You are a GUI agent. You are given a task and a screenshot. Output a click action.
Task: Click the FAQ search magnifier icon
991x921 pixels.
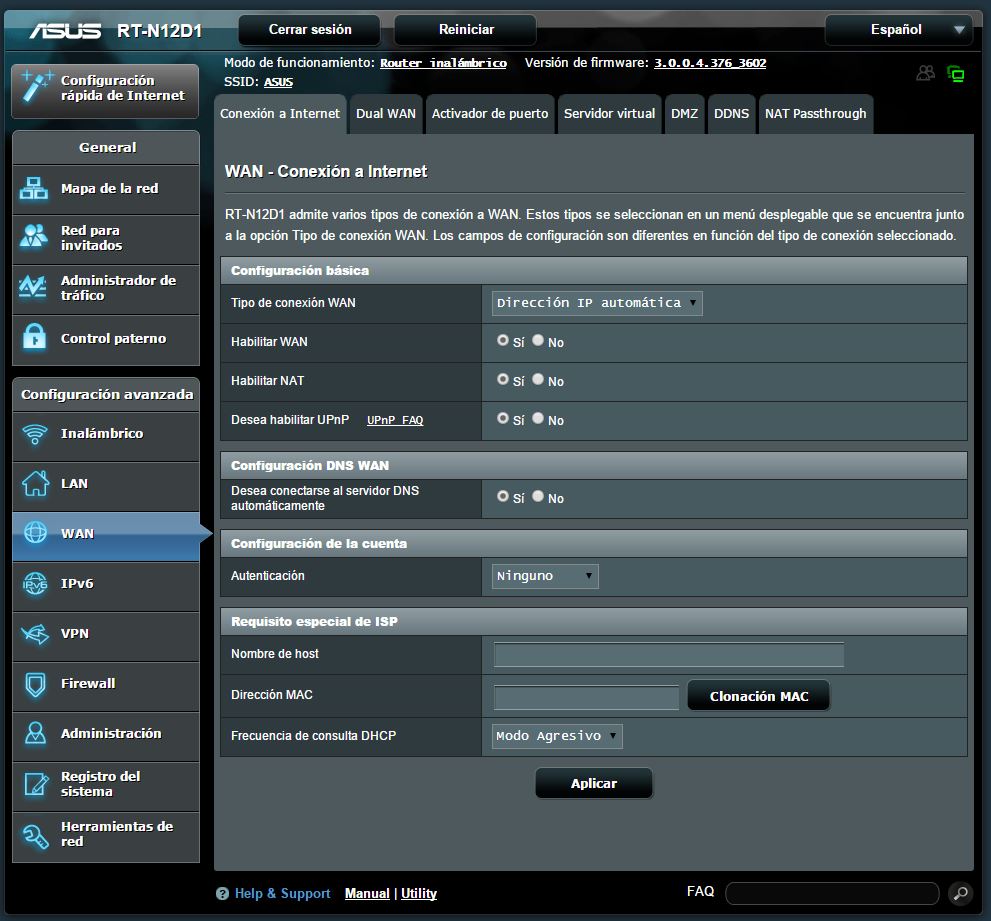tap(959, 893)
